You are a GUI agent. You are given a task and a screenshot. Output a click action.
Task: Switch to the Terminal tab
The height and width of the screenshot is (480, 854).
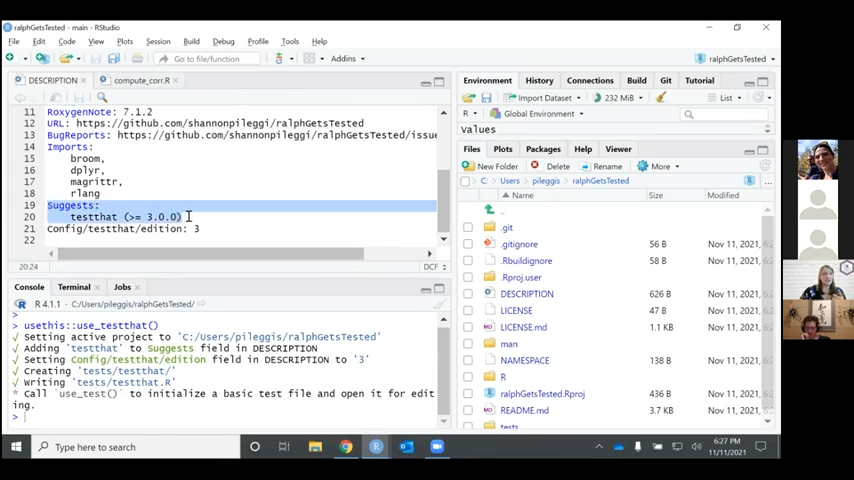click(74, 287)
